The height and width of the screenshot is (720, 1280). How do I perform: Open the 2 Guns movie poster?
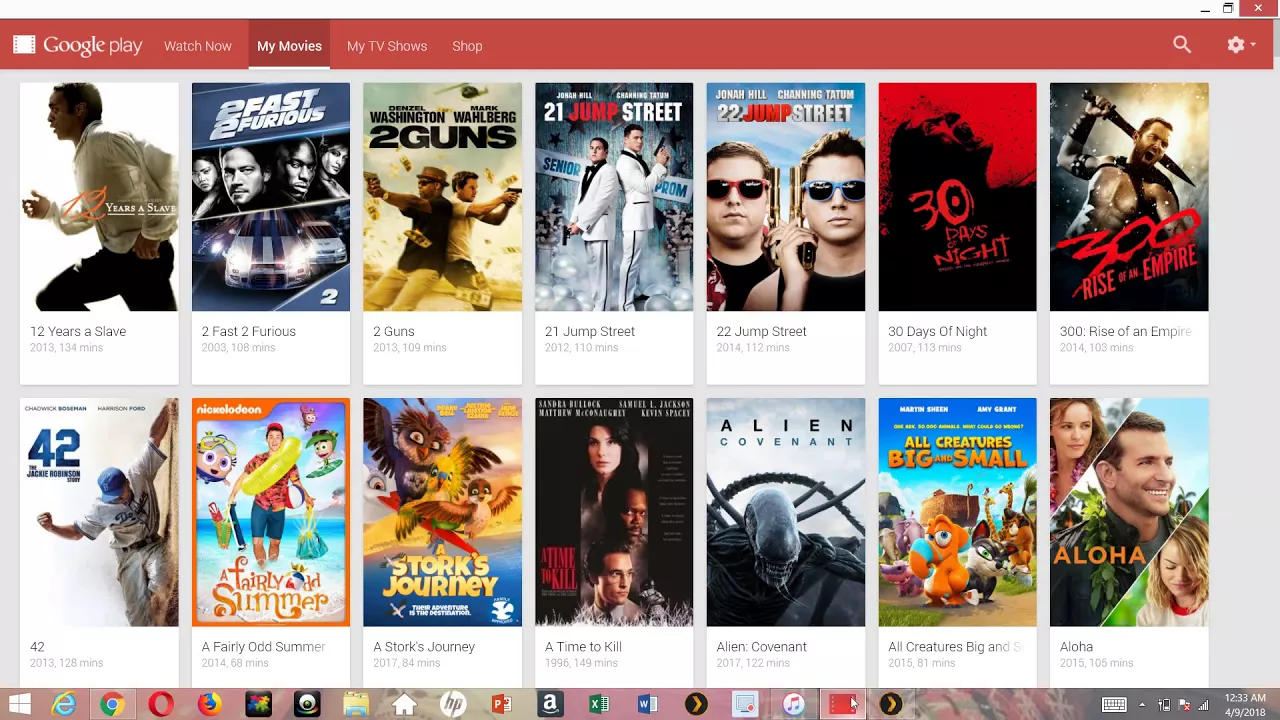(x=442, y=197)
